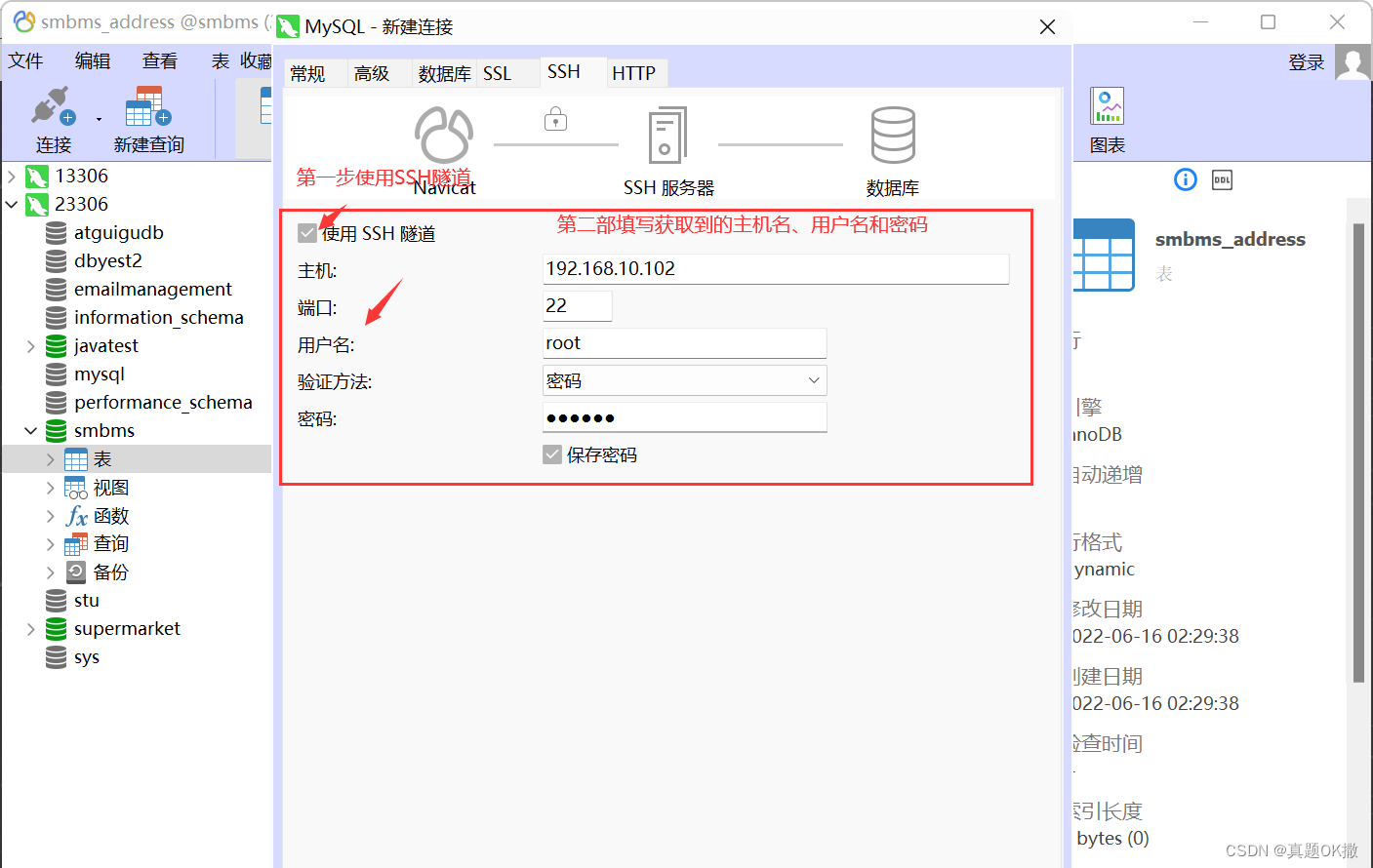The width and height of the screenshot is (1373, 868).
Task: Click the blue info circle icon
Action: 1185,179
